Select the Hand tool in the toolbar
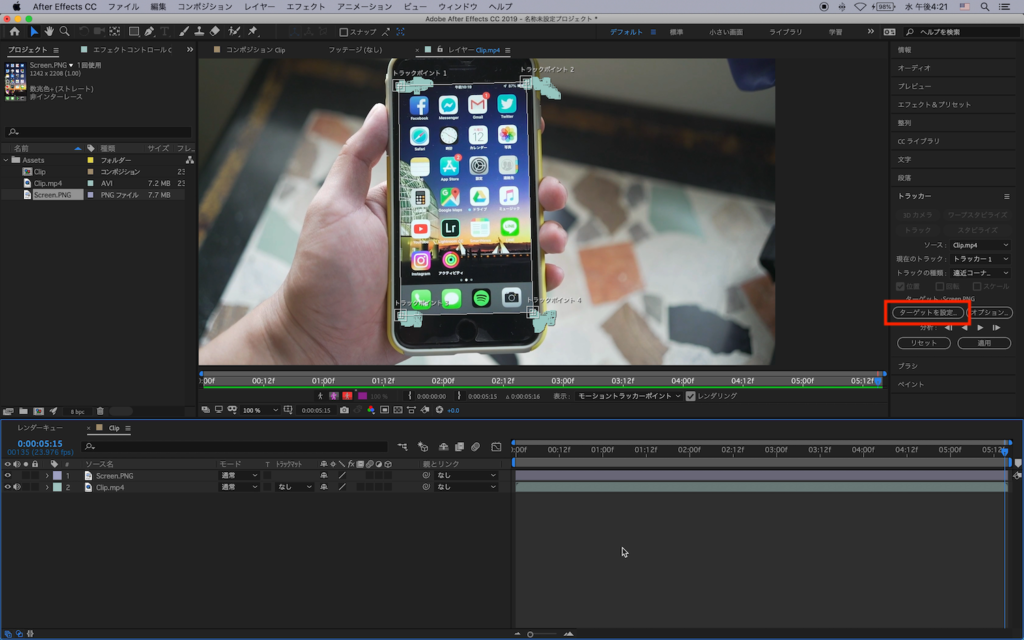1024x640 pixels. (48, 31)
